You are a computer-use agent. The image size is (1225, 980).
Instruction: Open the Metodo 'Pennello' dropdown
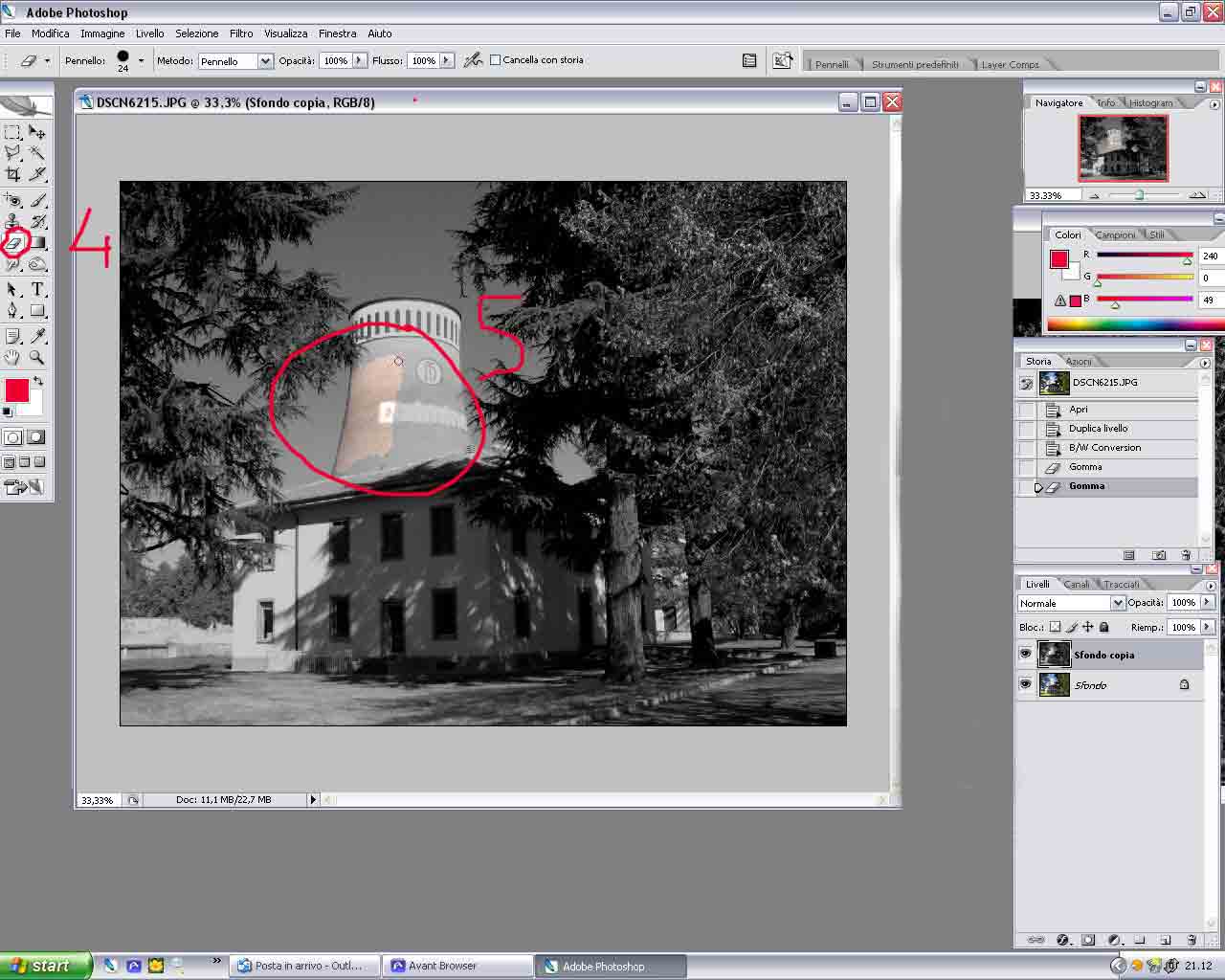point(265,61)
